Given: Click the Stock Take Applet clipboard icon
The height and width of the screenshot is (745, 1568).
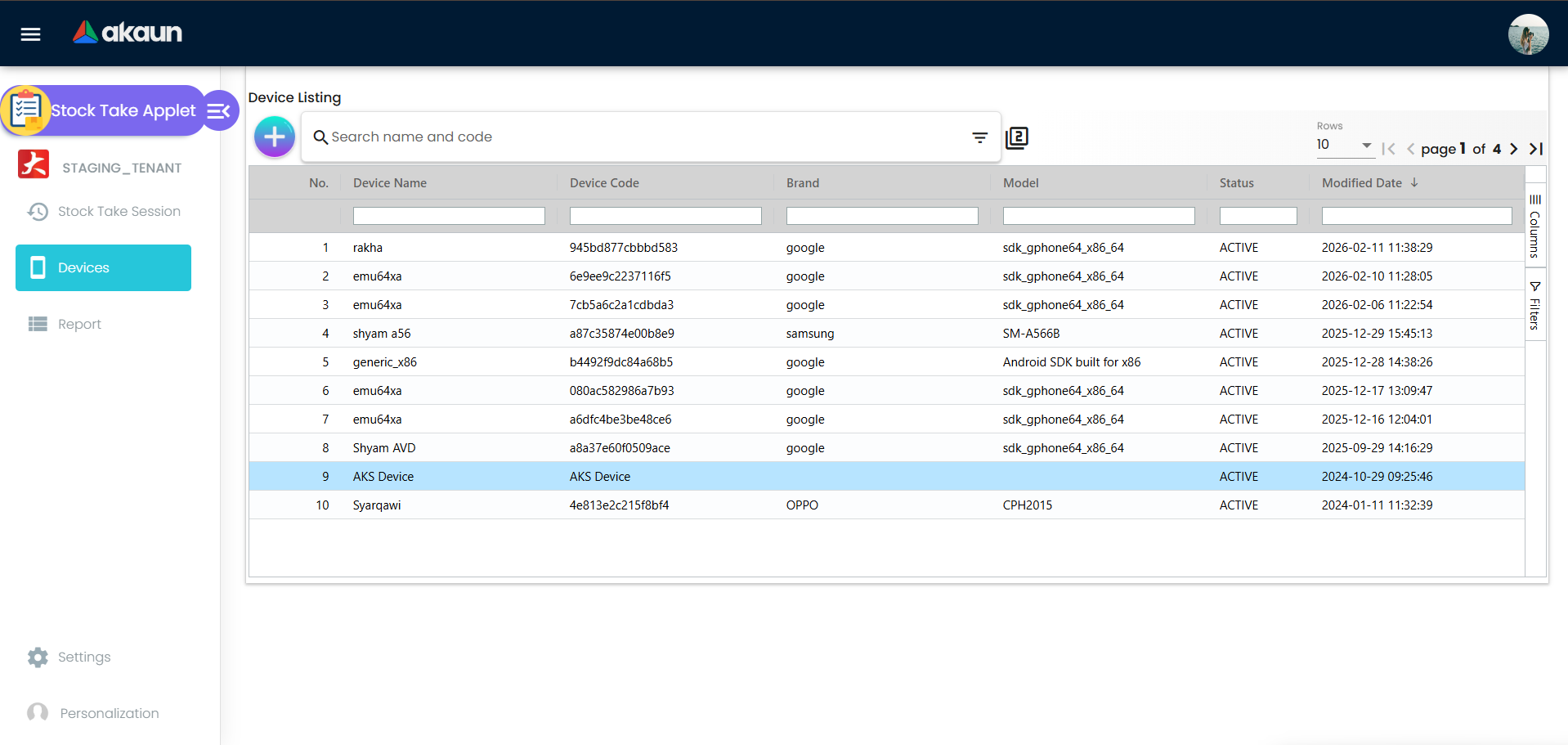Looking at the screenshot, I should pyautogui.click(x=26, y=110).
